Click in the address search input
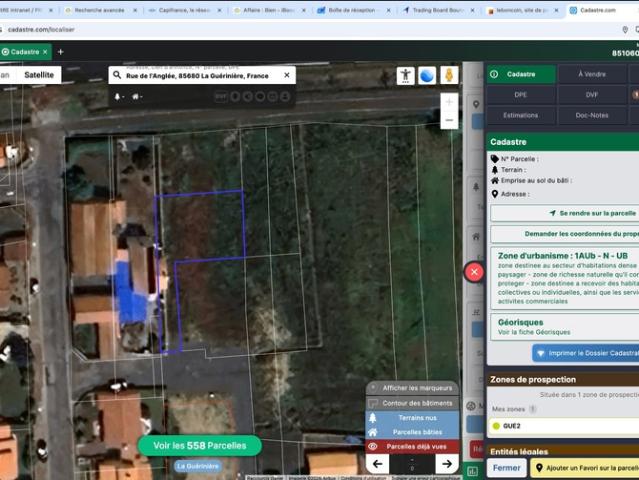 click(197, 76)
